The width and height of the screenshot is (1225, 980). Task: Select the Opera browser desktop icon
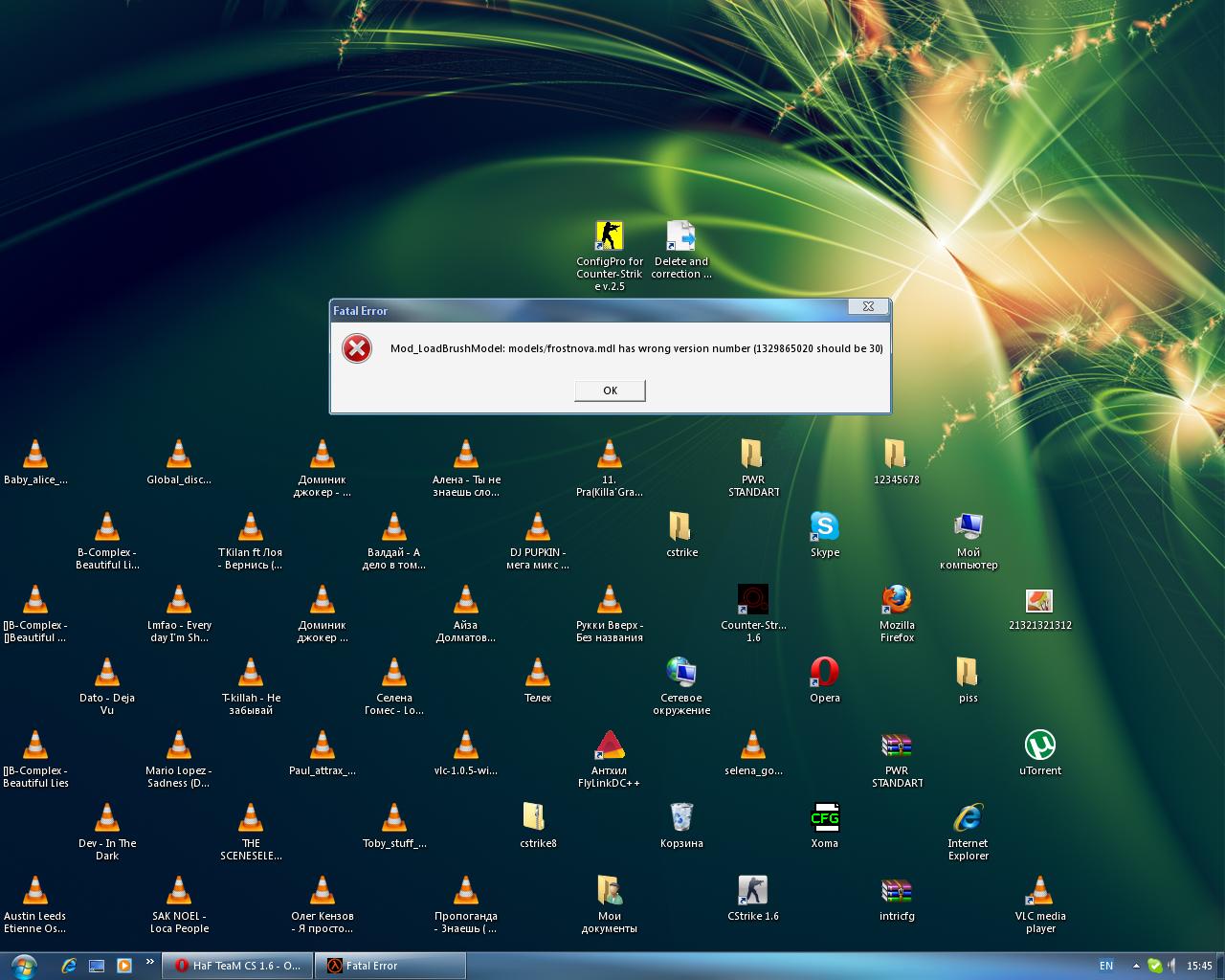coord(824,673)
